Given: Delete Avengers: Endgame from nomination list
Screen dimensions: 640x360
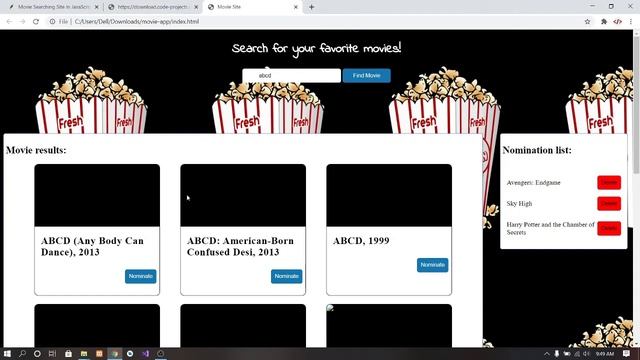Looking at the screenshot, I should click(x=609, y=182).
